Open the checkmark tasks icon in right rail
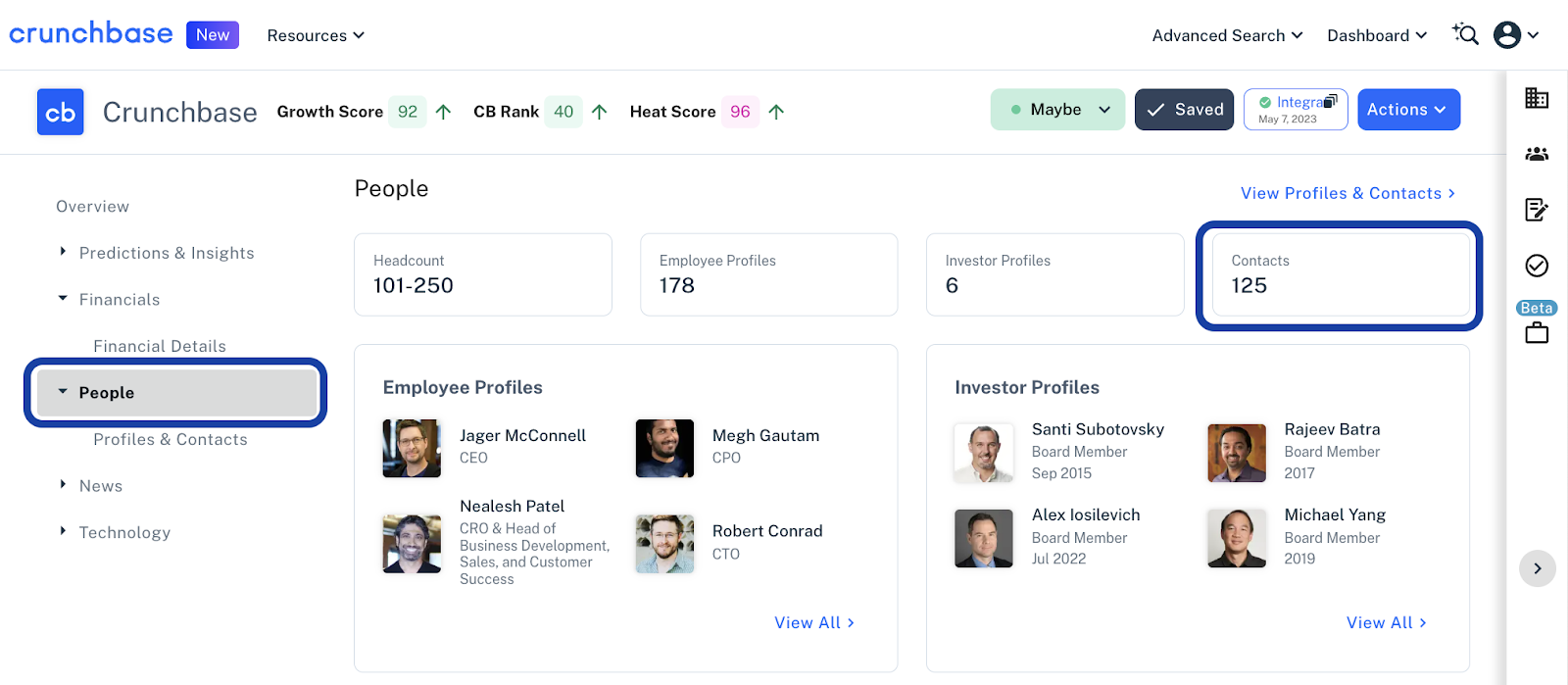Viewport: 1568px width, 685px height. 1537,266
